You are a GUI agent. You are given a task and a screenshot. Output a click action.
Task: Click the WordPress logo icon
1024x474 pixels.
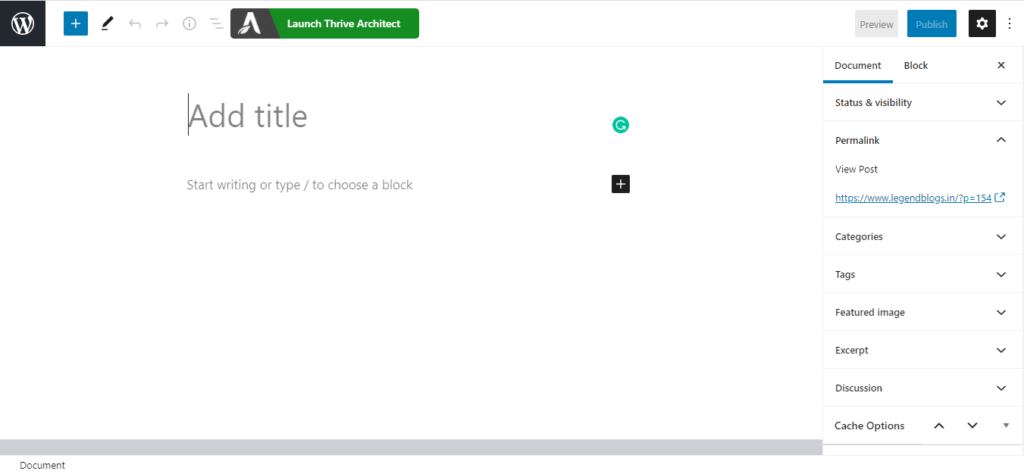[x=23, y=24]
